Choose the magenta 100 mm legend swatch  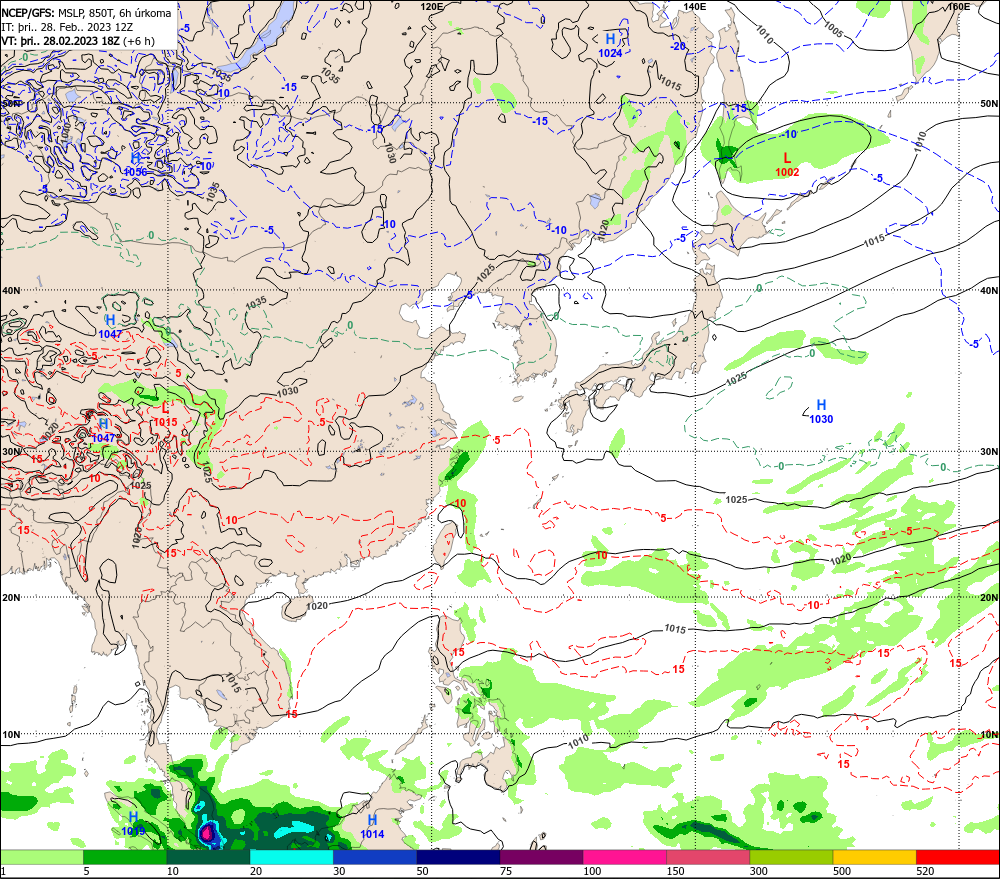click(x=624, y=857)
